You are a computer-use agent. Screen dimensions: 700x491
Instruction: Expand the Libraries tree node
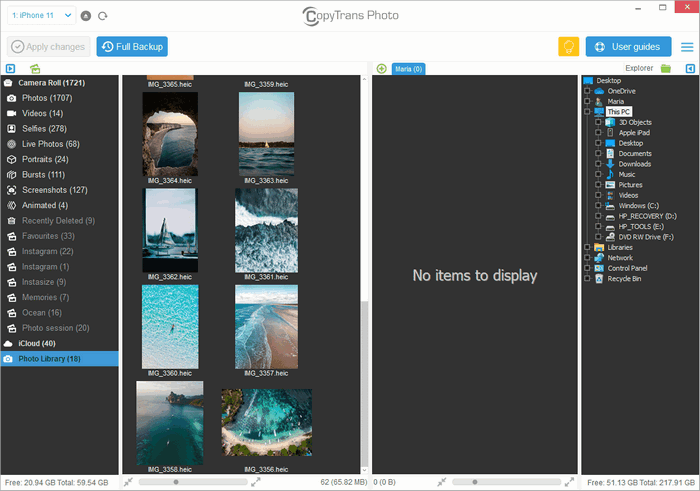[588, 247]
